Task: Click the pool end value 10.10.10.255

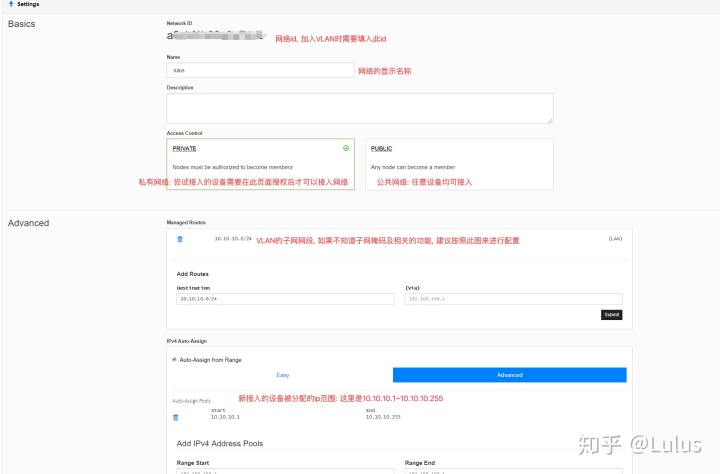Action: [x=383, y=417]
